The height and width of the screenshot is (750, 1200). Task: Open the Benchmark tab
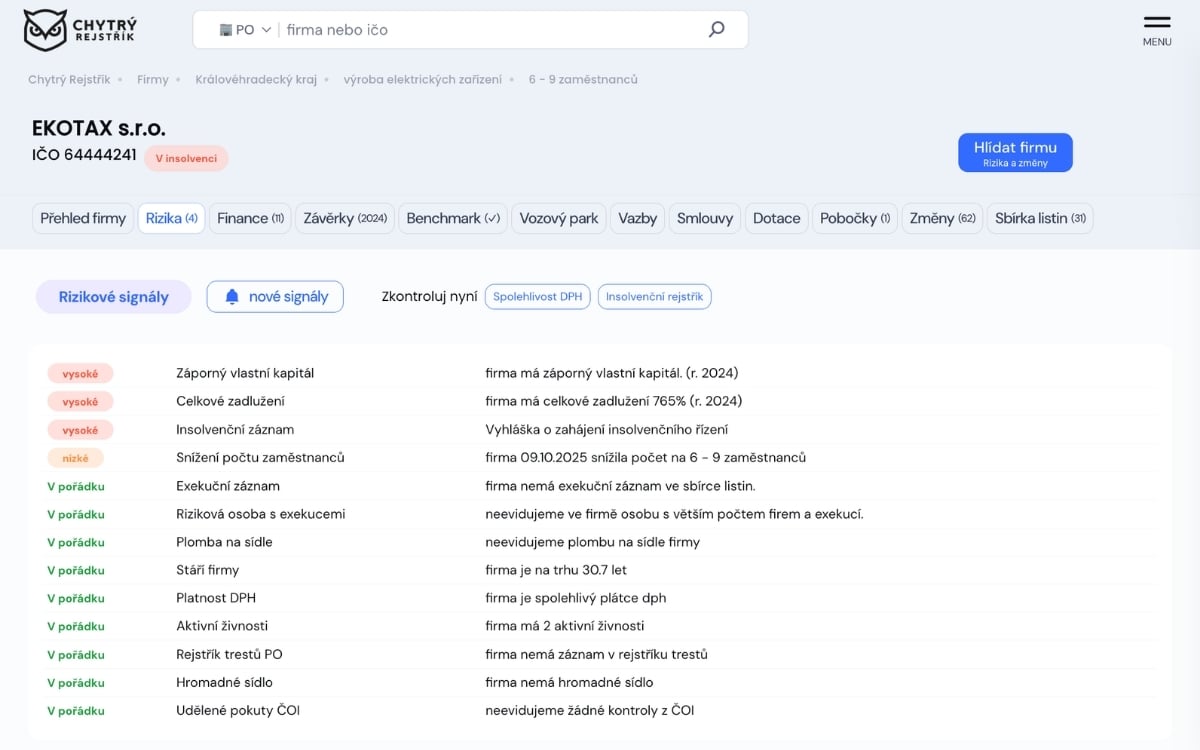click(453, 218)
